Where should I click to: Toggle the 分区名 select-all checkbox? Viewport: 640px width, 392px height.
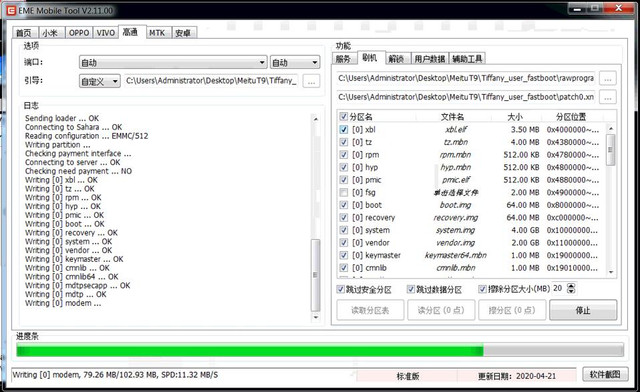click(344, 117)
